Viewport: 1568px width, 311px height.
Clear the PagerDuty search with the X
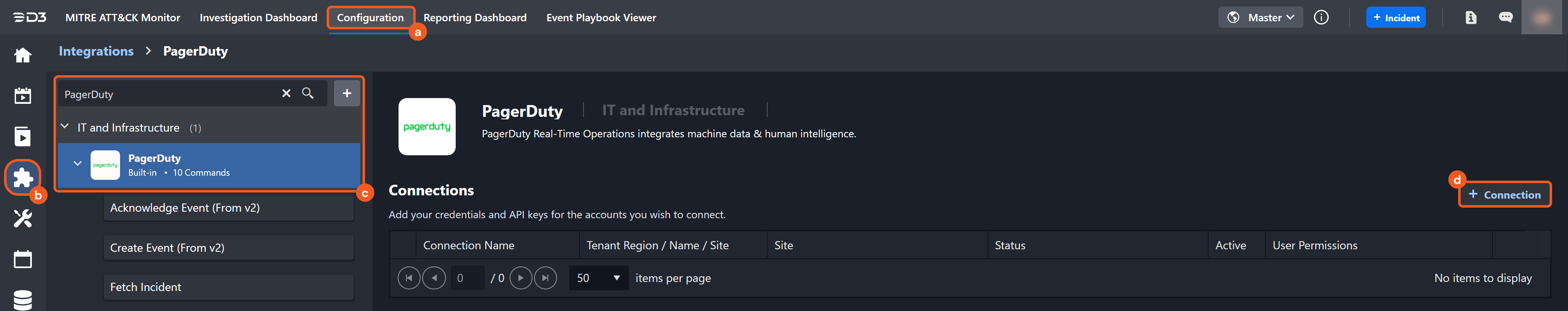(286, 93)
